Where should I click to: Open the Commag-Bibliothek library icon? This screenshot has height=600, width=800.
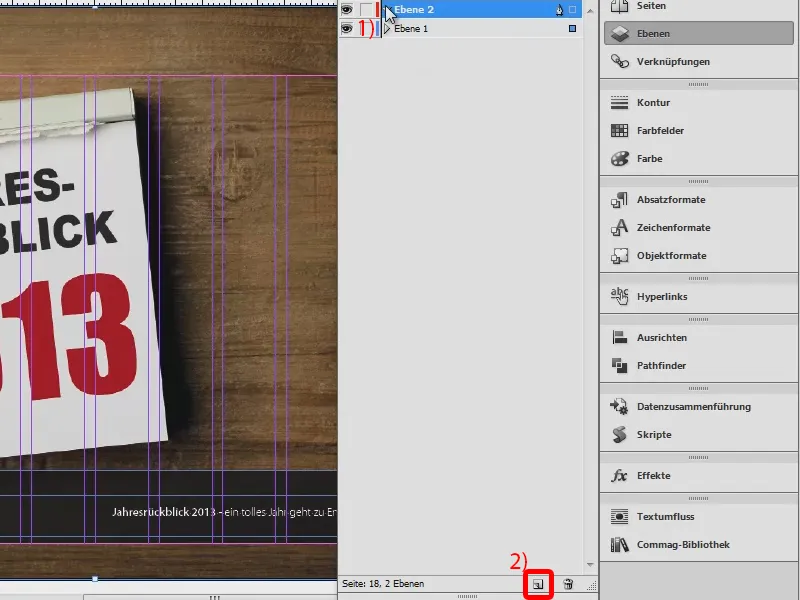619,544
